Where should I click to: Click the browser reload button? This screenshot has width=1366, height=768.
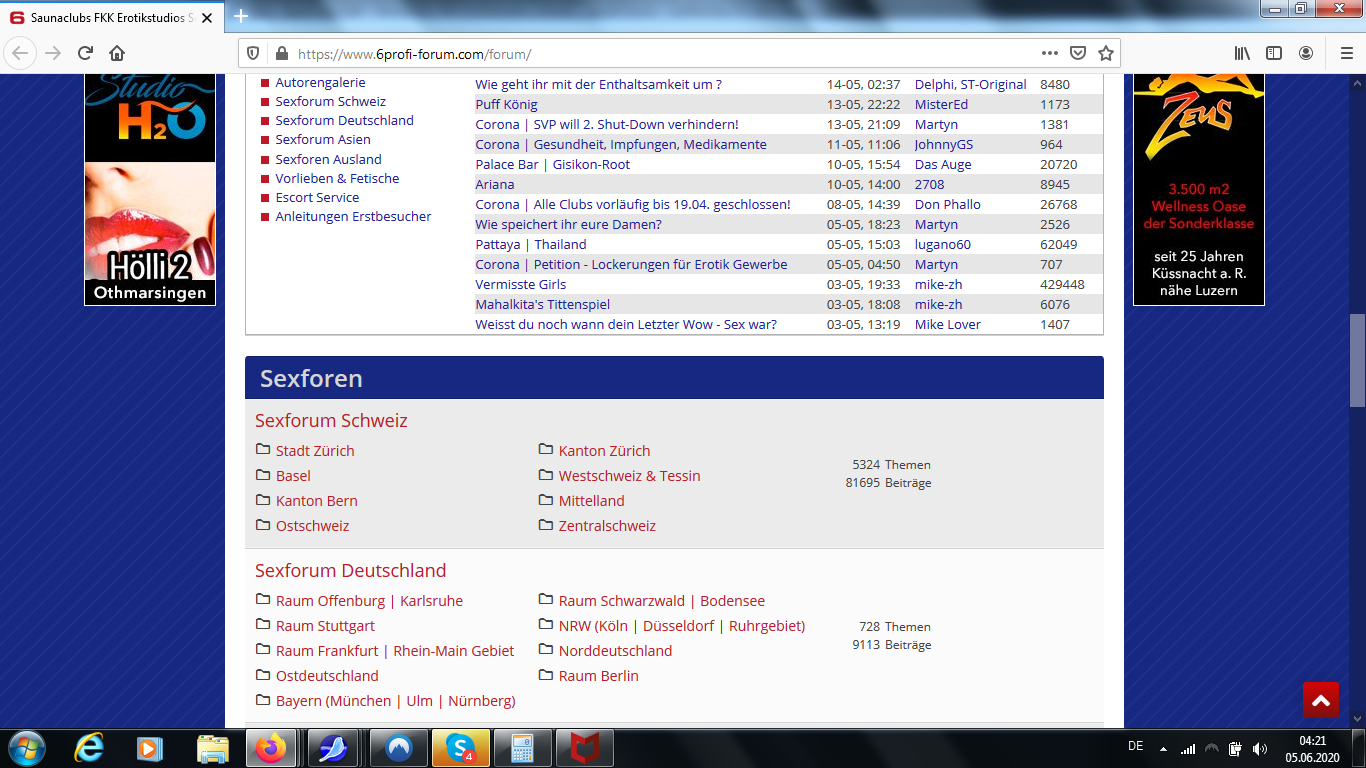tap(85, 53)
